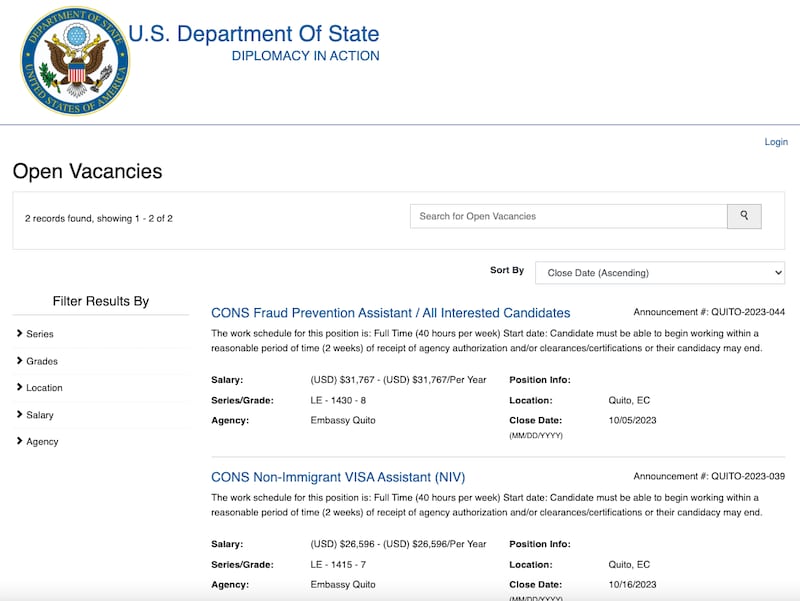Click the Login link
Image resolution: width=800 pixels, height=601 pixels.
[776, 142]
